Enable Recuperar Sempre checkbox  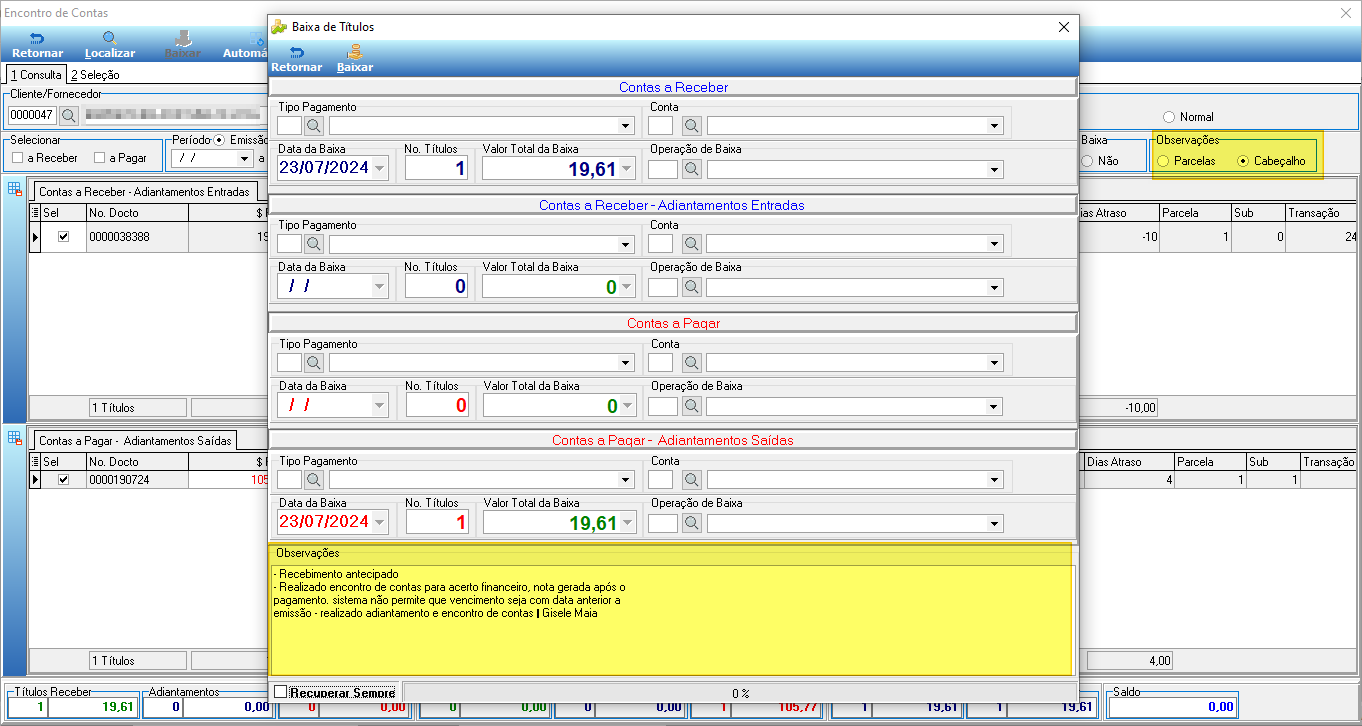[x=280, y=692]
